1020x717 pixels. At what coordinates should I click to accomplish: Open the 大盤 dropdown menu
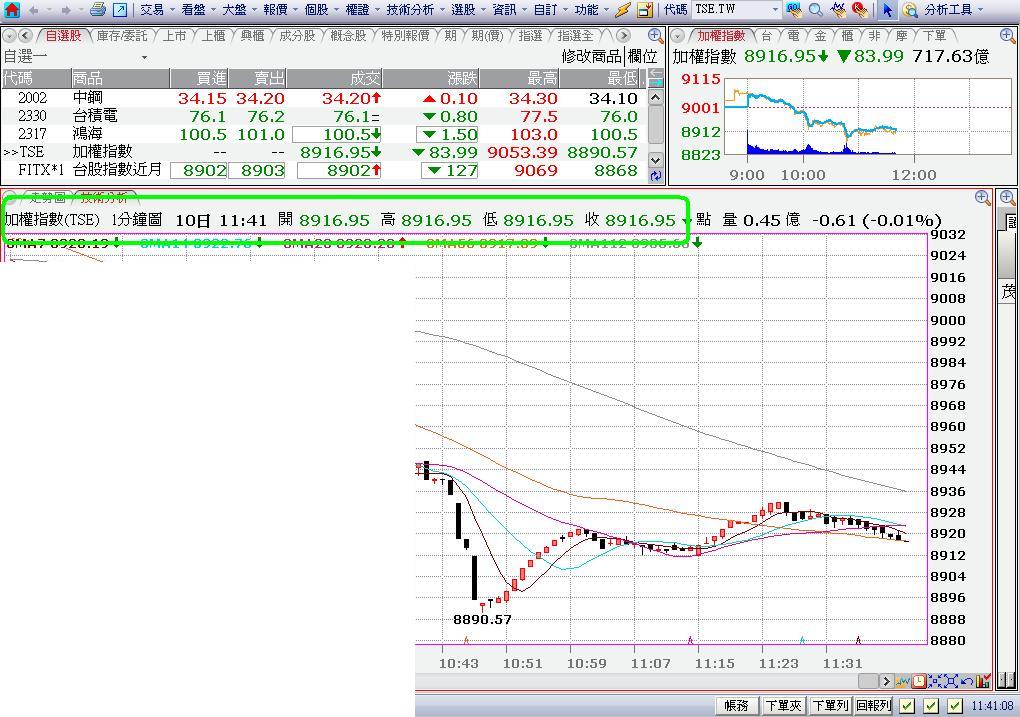(x=239, y=10)
